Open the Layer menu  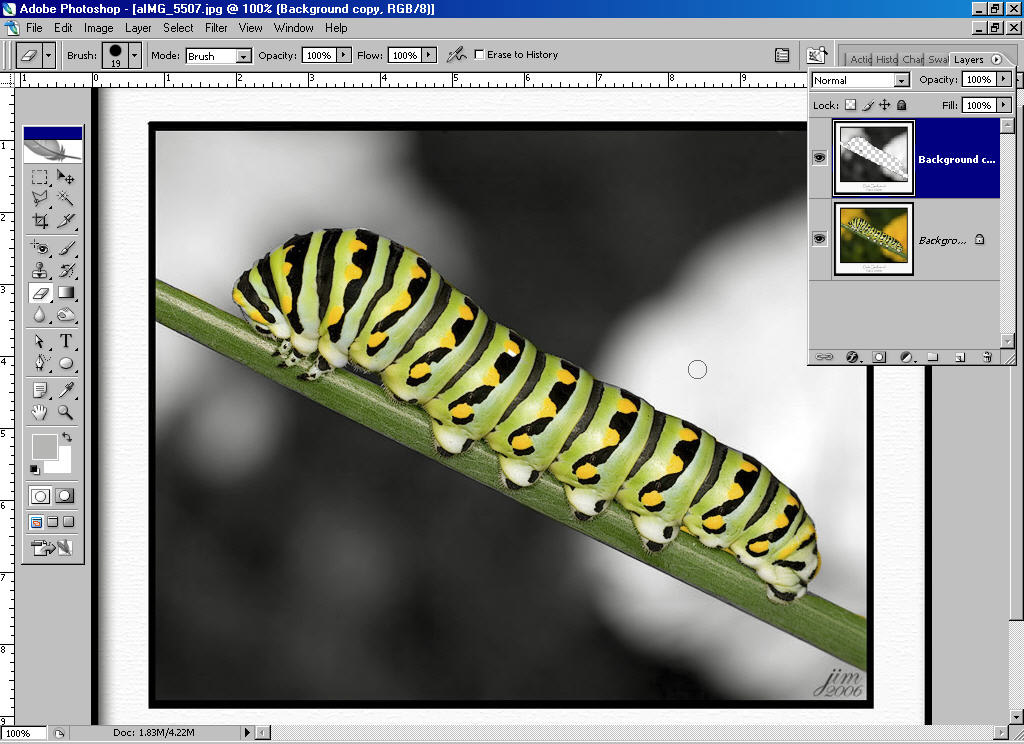coord(138,27)
